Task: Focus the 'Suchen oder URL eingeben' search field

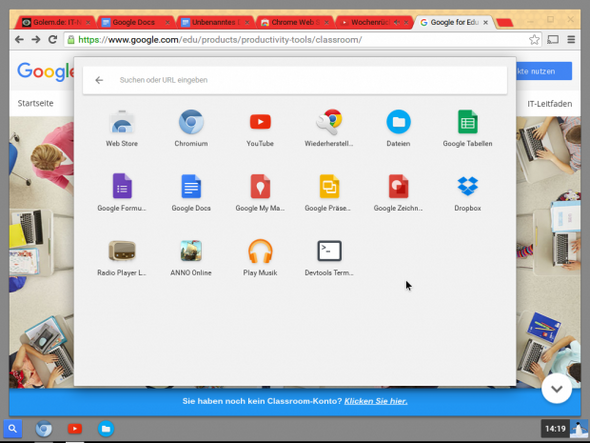Action: click(x=295, y=80)
